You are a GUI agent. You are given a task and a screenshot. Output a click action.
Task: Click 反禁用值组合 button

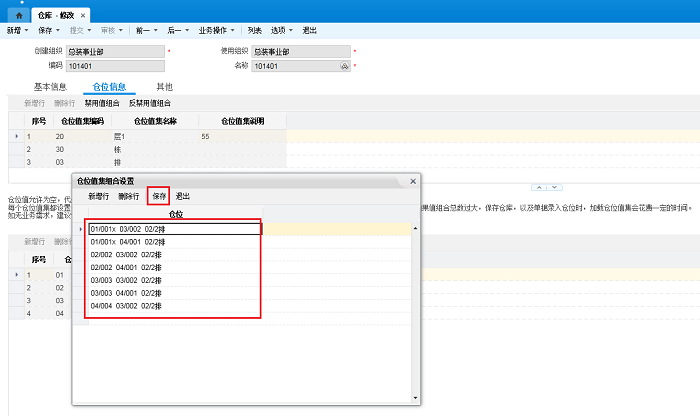point(150,103)
